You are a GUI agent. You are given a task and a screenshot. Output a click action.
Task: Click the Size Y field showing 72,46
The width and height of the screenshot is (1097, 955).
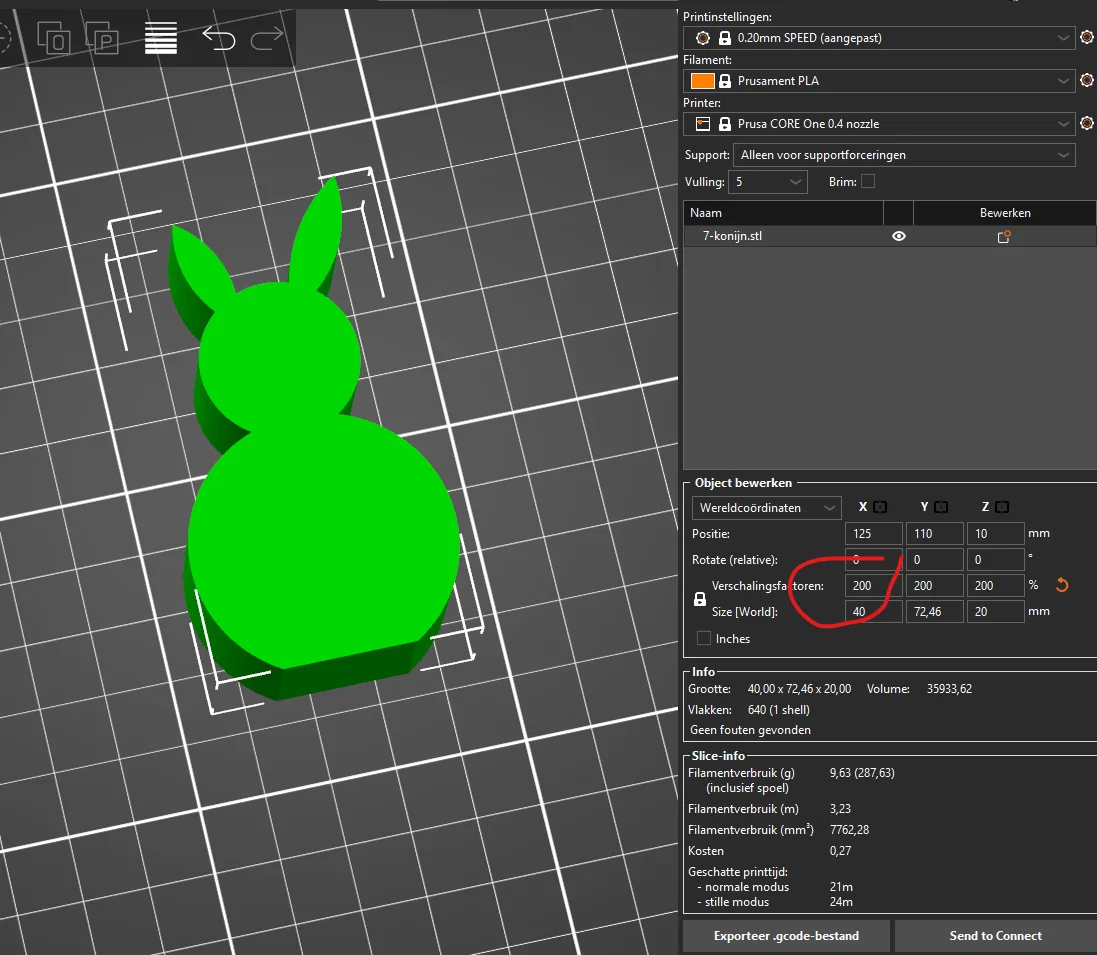click(x=934, y=611)
